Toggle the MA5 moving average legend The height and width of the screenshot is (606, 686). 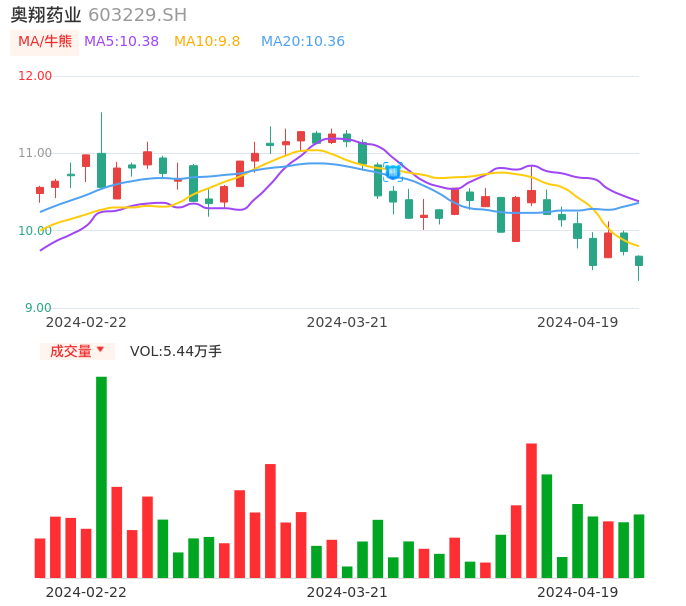tap(121, 42)
